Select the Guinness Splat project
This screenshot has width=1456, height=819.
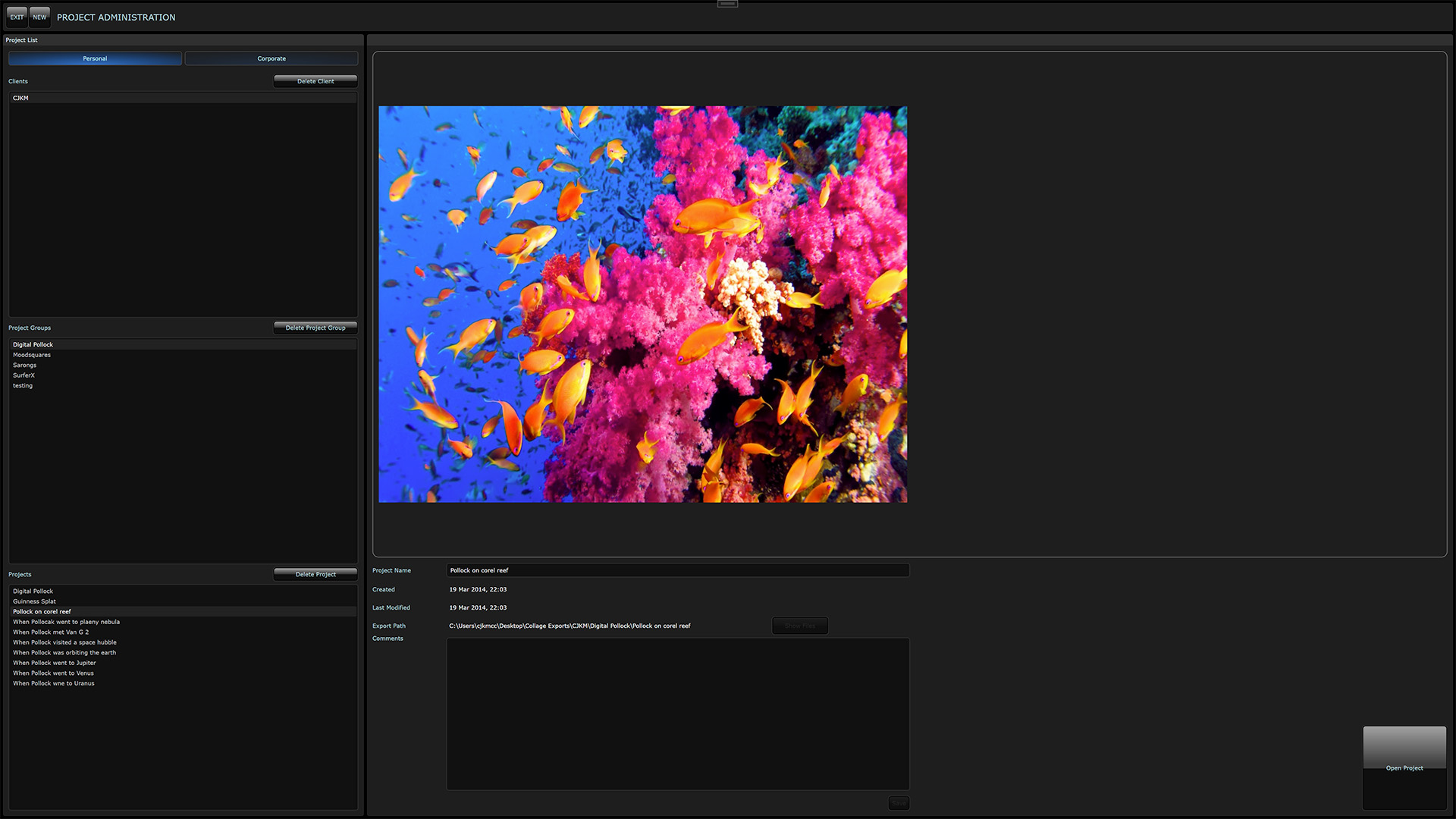183,601
